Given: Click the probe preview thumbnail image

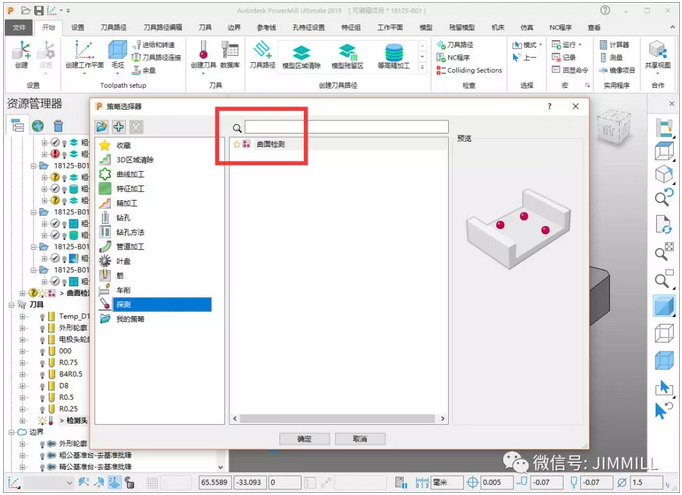Looking at the screenshot, I should [x=518, y=228].
